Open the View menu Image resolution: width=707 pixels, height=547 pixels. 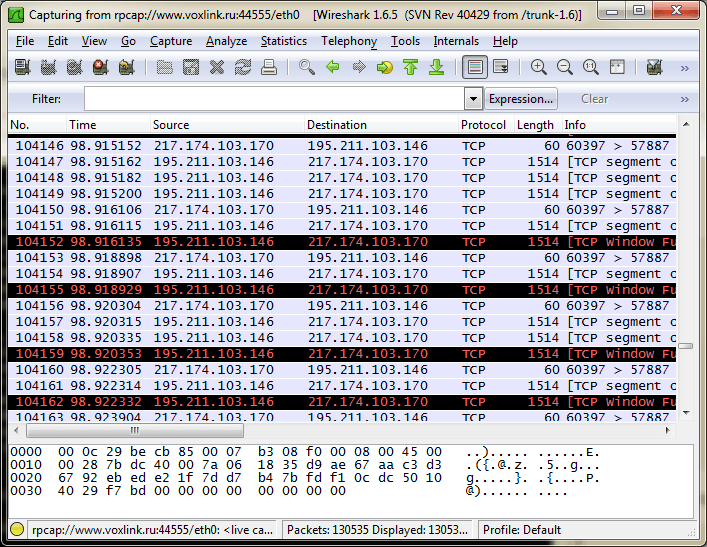coord(94,41)
